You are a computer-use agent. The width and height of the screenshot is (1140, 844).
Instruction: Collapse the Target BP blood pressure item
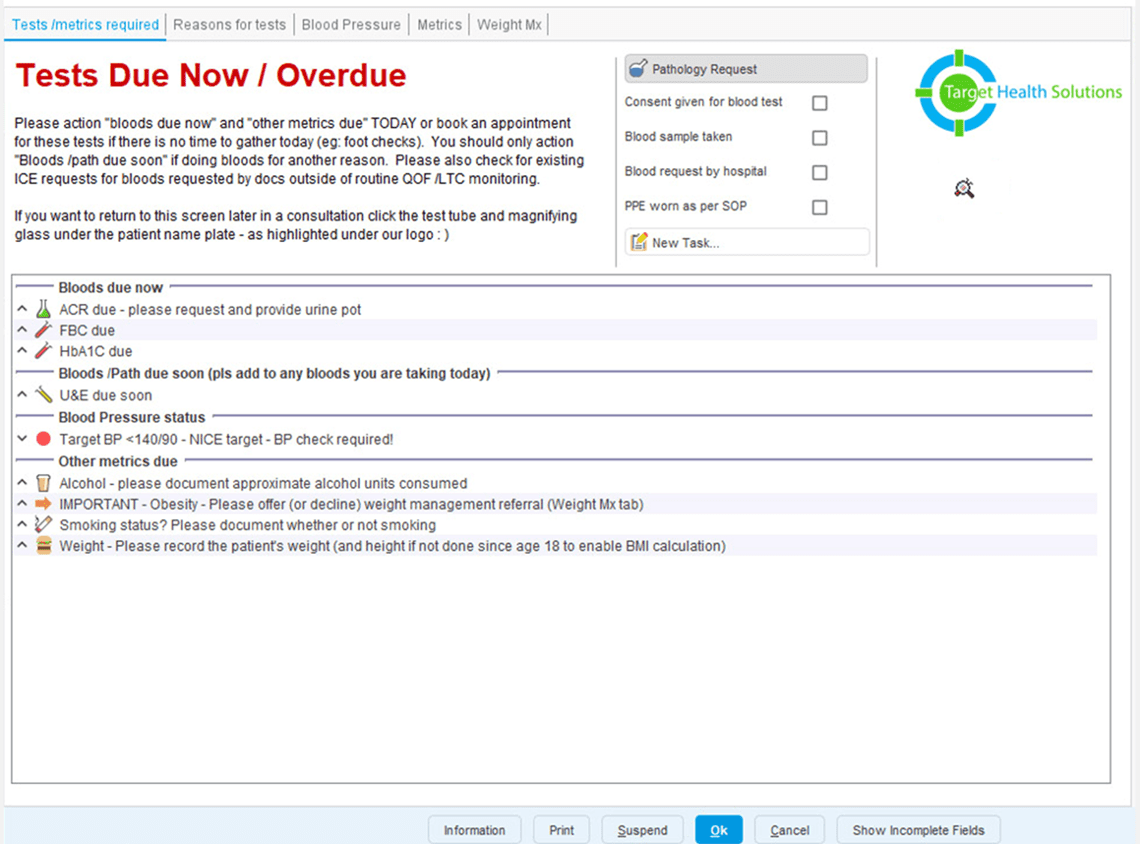[x=21, y=438]
